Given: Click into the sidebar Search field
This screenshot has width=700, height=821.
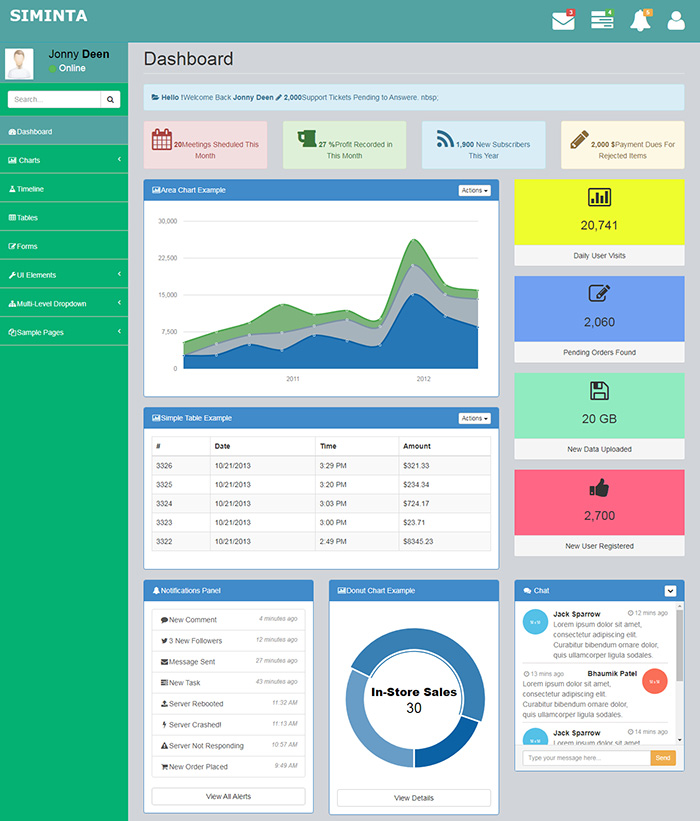Looking at the screenshot, I should coord(54,99).
